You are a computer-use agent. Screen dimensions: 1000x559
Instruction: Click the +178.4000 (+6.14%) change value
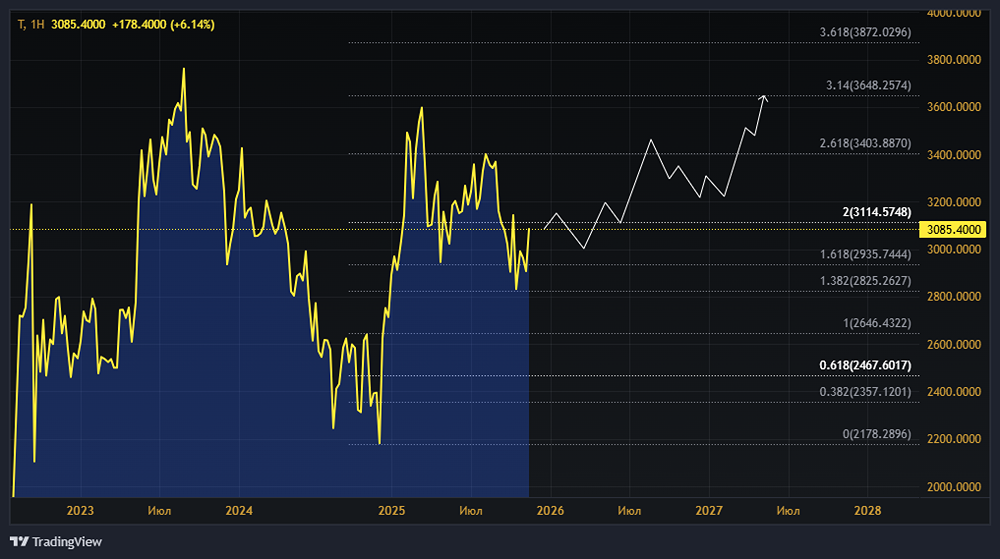163,25
